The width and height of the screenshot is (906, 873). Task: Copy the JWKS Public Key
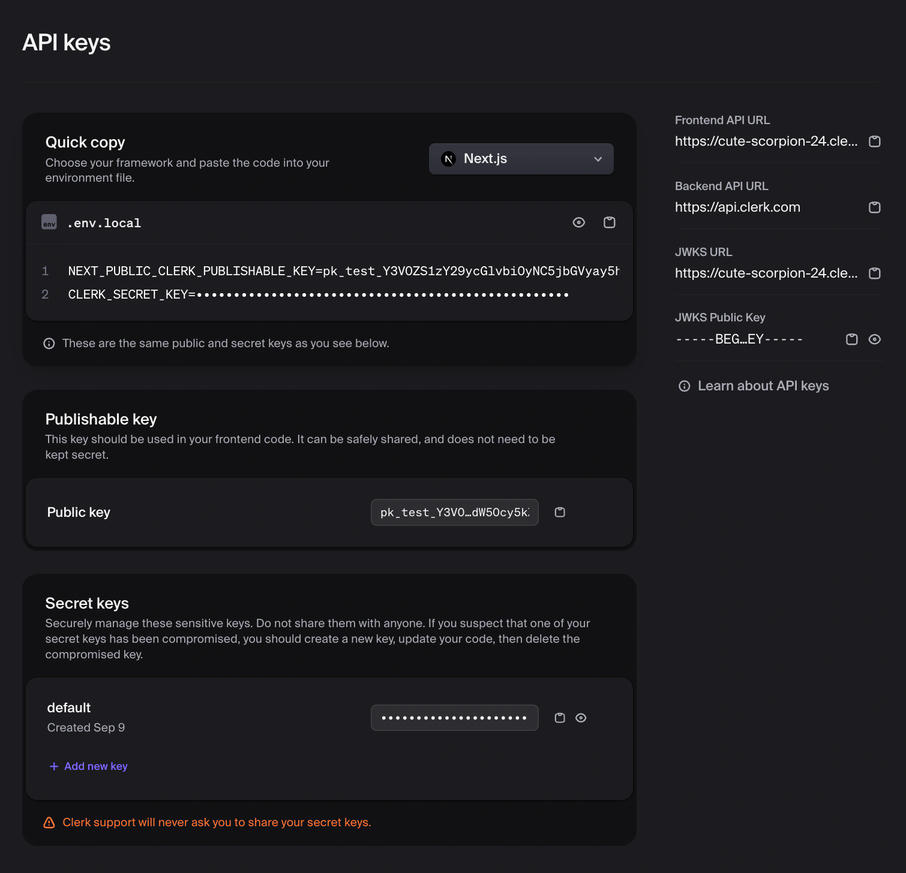(852, 339)
